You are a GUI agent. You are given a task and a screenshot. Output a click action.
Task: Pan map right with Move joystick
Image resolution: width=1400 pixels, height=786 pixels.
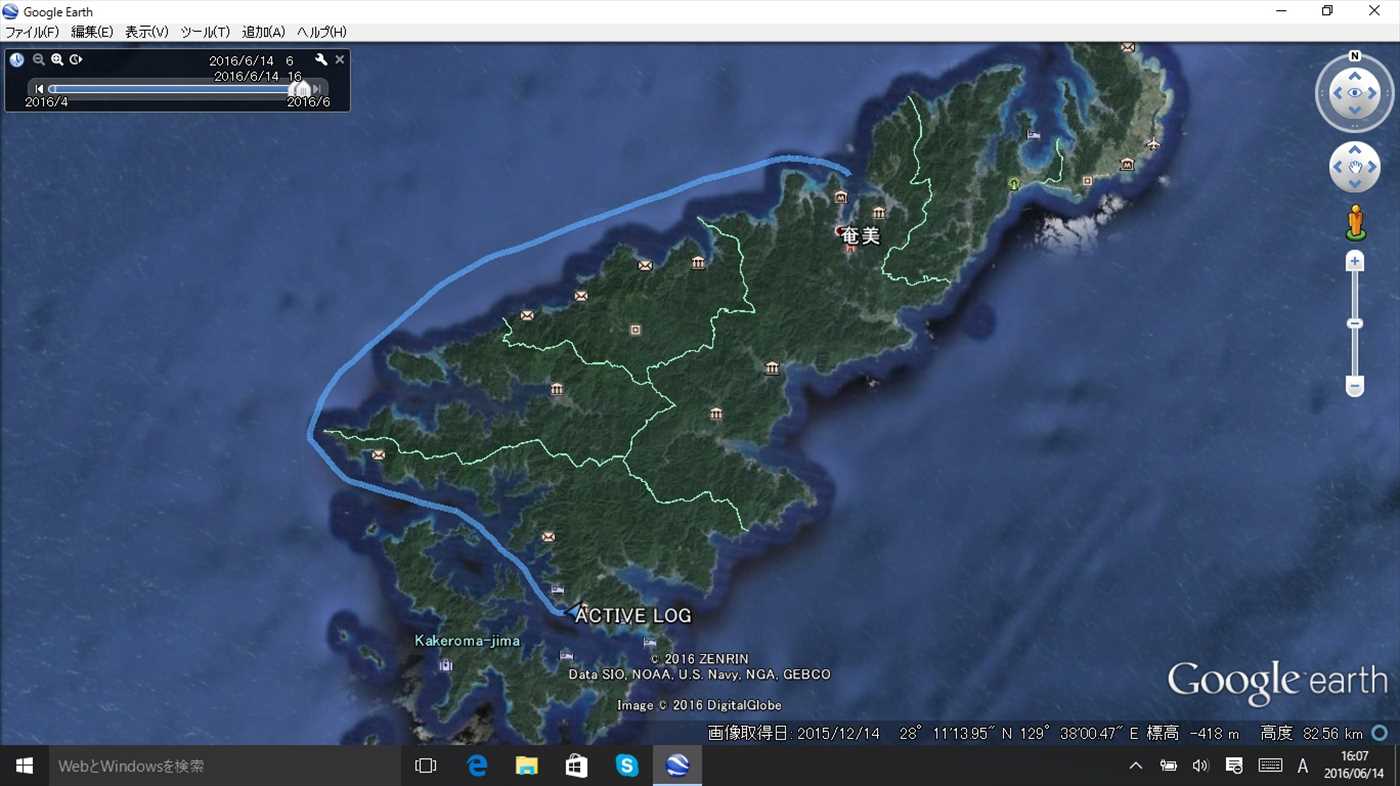(x=1372, y=167)
